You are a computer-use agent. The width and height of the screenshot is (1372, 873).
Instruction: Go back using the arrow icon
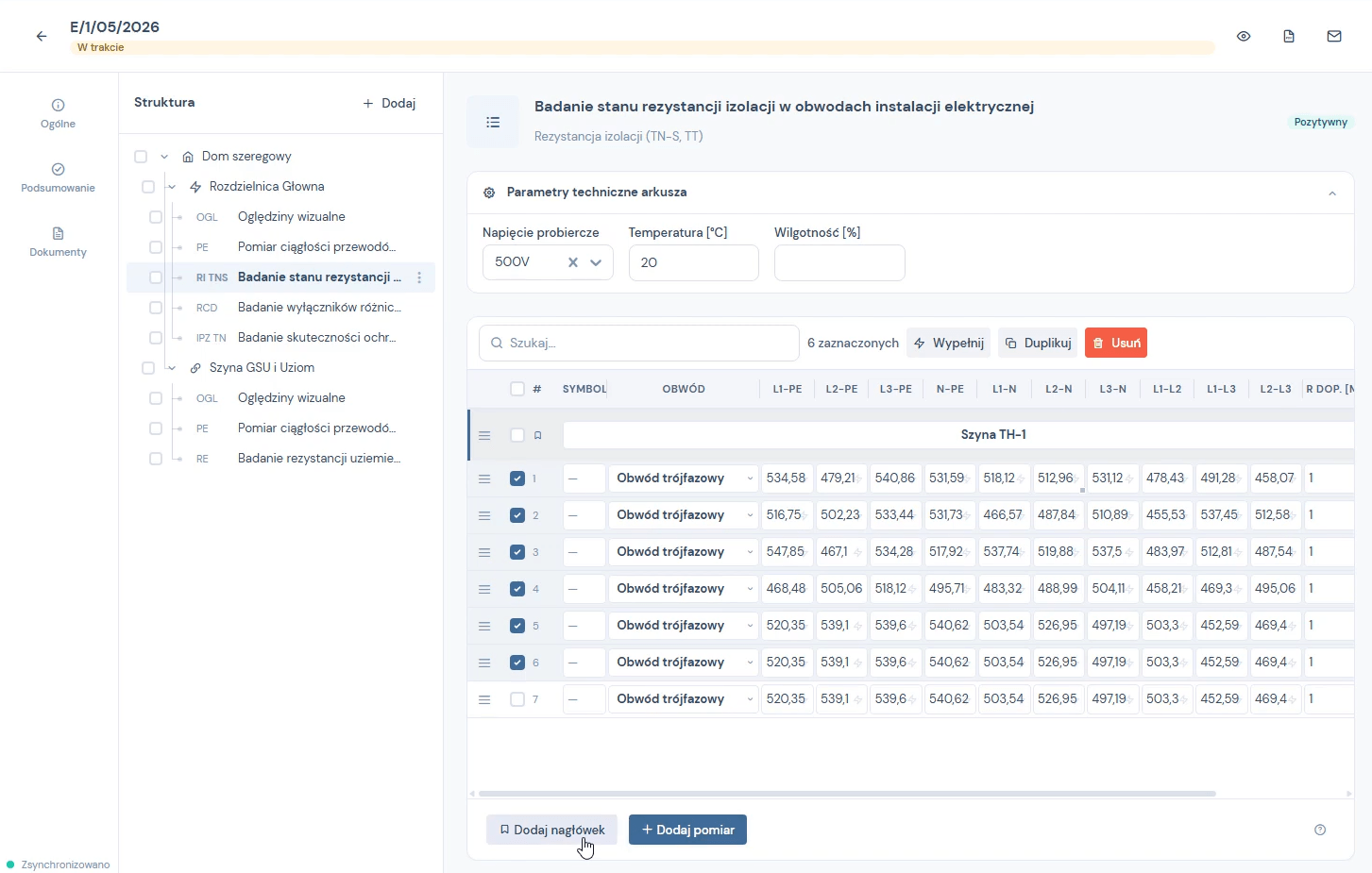coord(42,36)
